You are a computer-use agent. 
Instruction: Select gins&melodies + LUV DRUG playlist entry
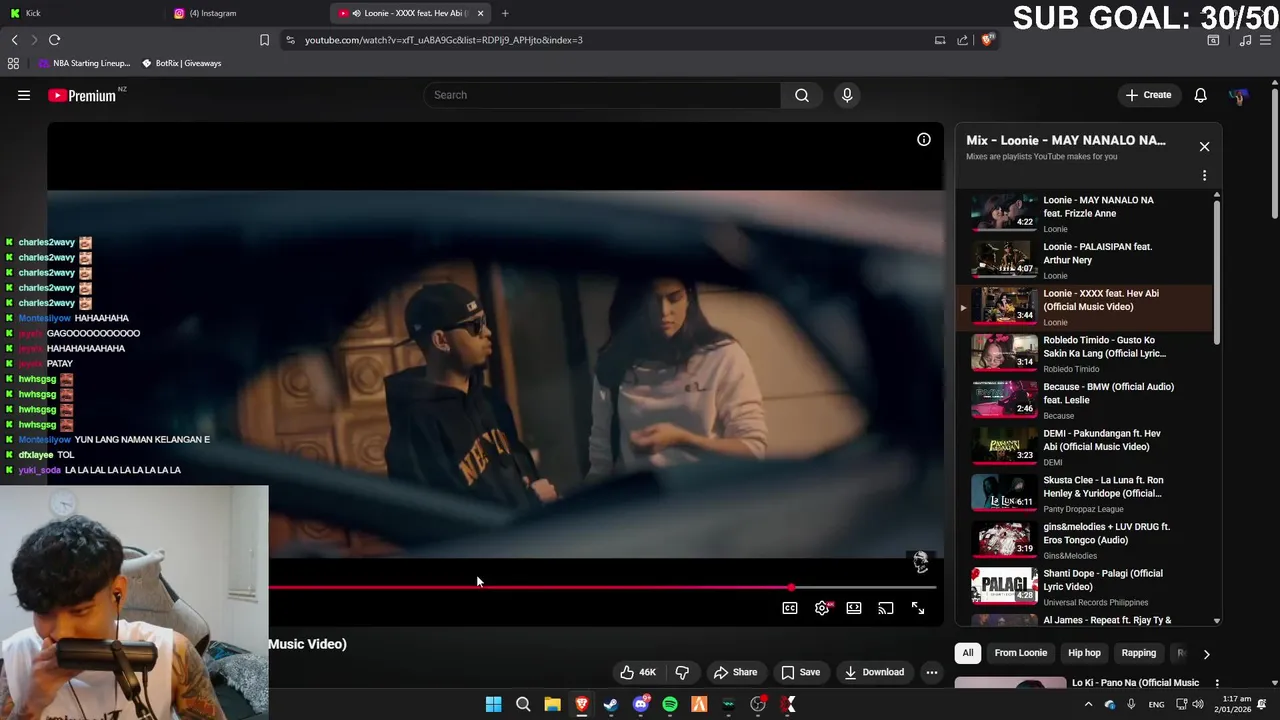pyautogui.click(x=1085, y=540)
